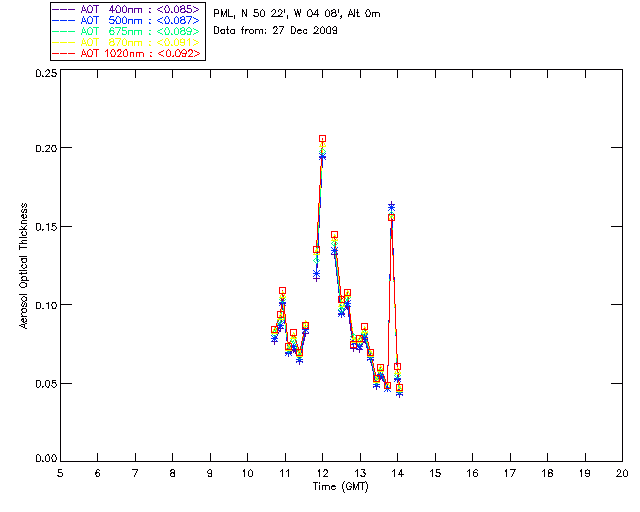Click the Time (GMT) axis title
Screen dimensions: 640x512
pos(340,486)
